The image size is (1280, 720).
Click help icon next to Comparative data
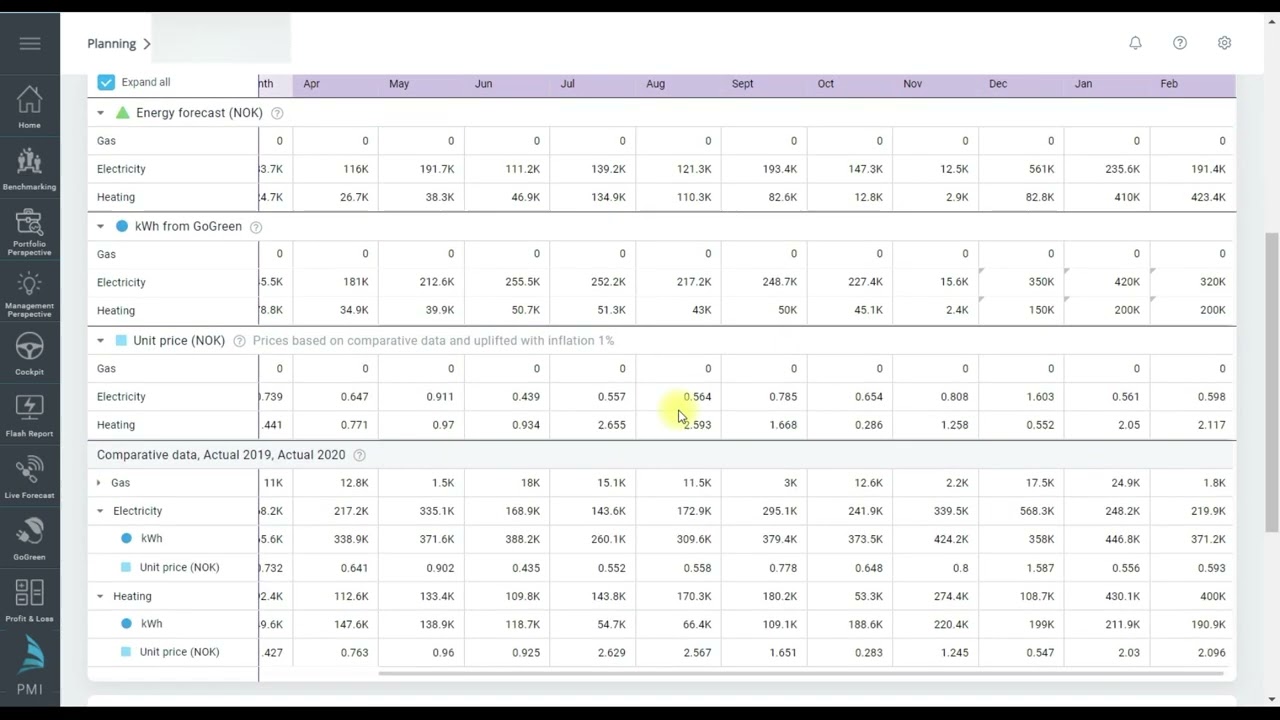coord(359,455)
